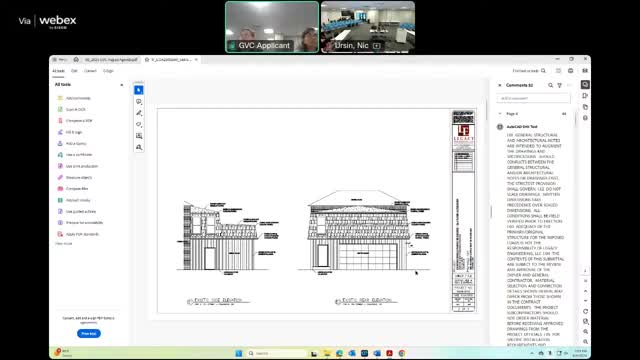Screen dimensions: 640x360
Task: Collapse the Page 4 comments group
Action: pyautogui.click(x=500, y=114)
